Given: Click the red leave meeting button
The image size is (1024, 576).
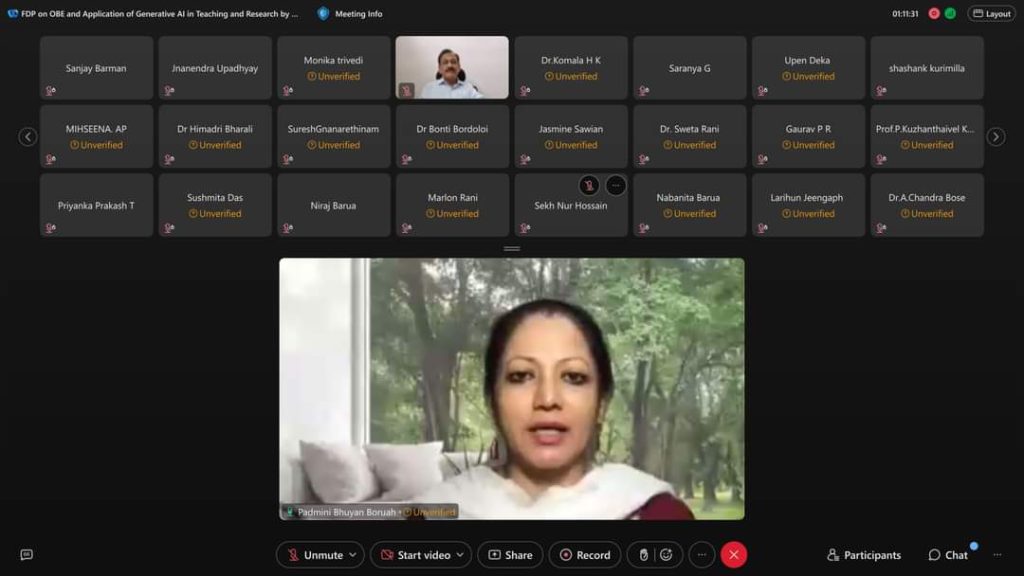Looking at the screenshot, I should (734, 555).
